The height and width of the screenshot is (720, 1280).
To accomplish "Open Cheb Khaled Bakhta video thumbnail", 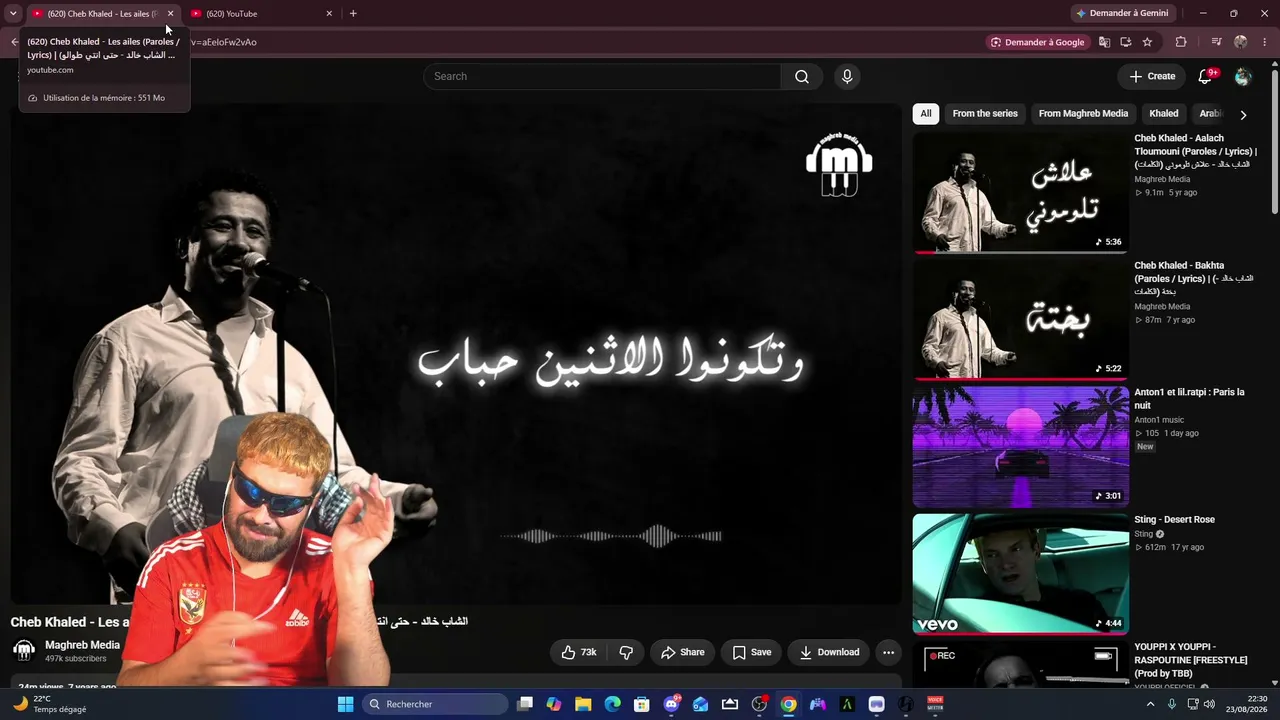I will coord(1020,320).
